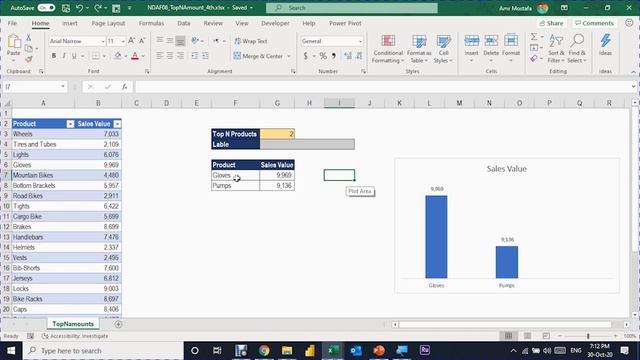Click the AutoSum sigma icon

coord(534,37)
